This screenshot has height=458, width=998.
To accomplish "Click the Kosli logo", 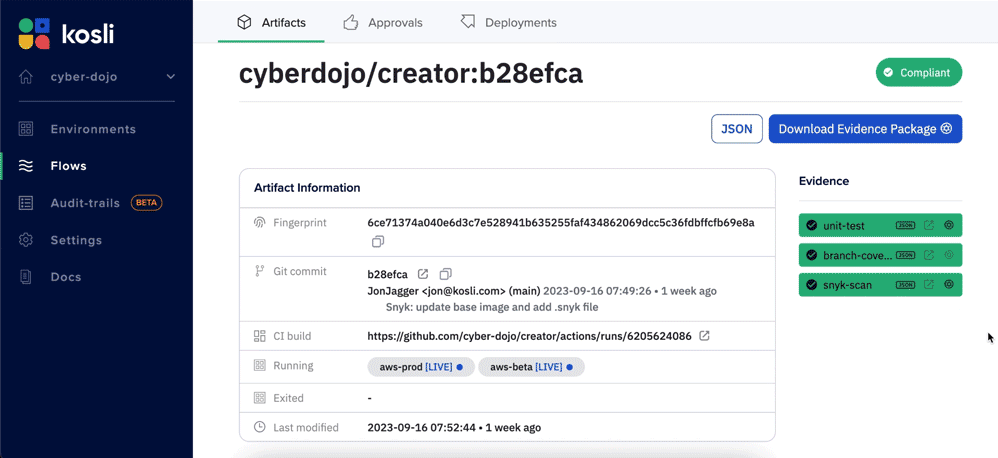I will click(66, 33).
